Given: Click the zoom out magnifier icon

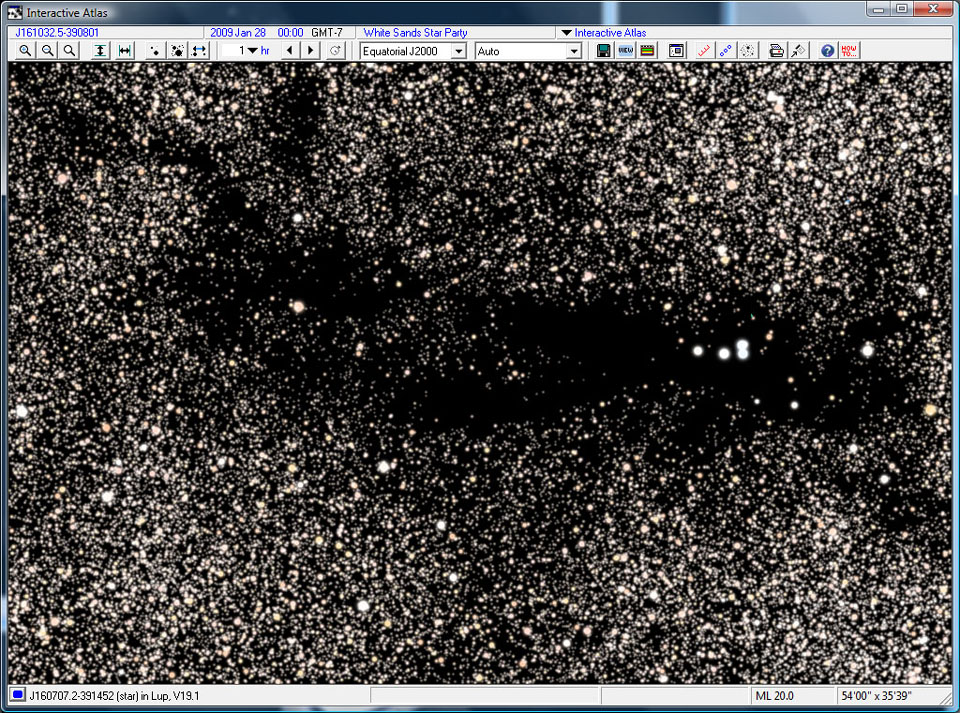Looking at the screenshot, I should [x=47, y=51].
